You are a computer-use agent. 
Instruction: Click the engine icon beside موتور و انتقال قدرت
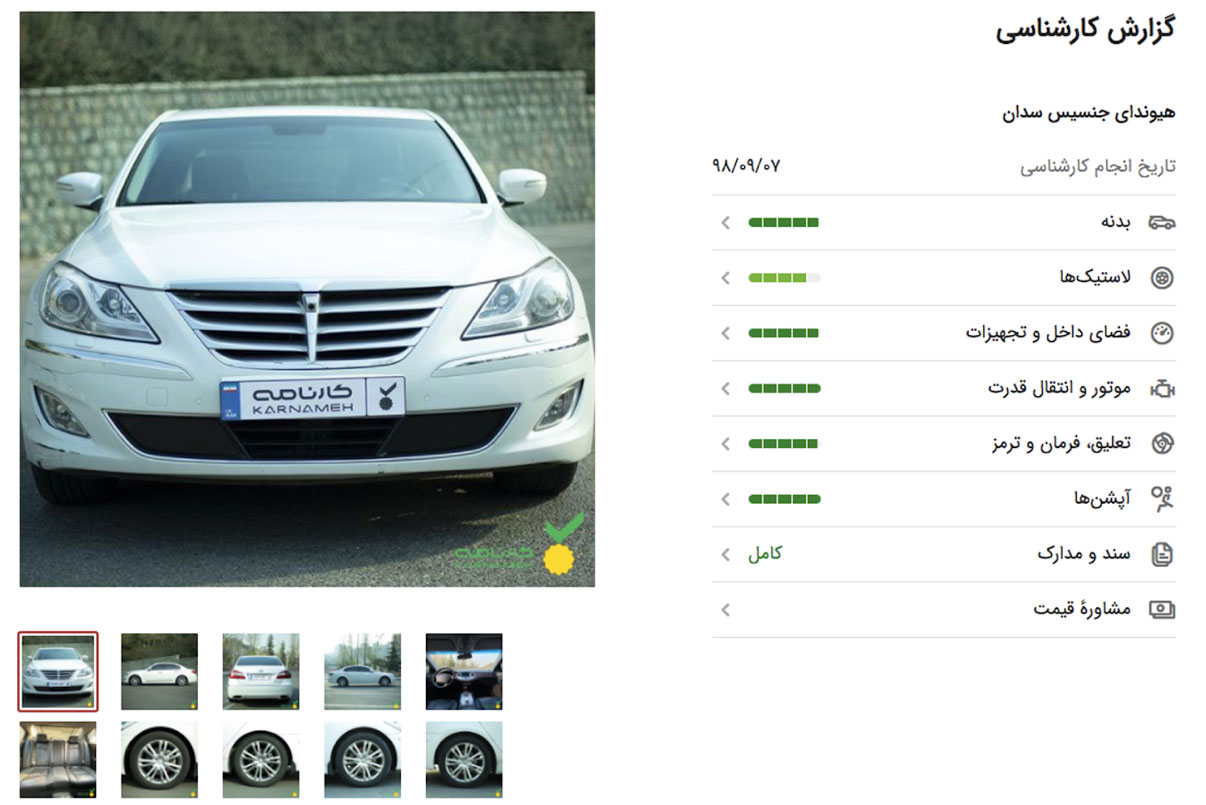click(1162, 388)
